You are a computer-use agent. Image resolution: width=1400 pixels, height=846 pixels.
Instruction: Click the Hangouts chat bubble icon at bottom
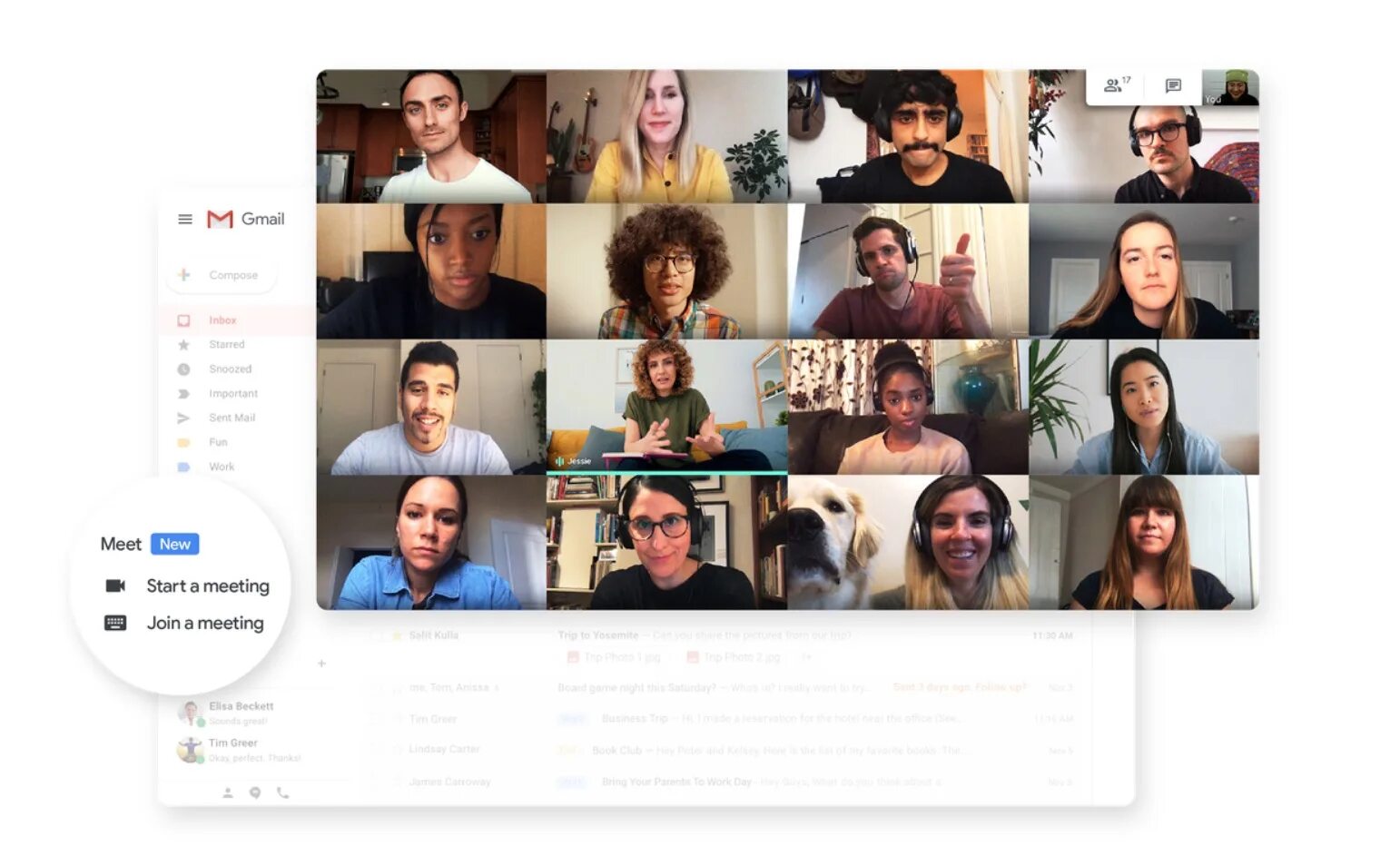click(x=255, y=792)
